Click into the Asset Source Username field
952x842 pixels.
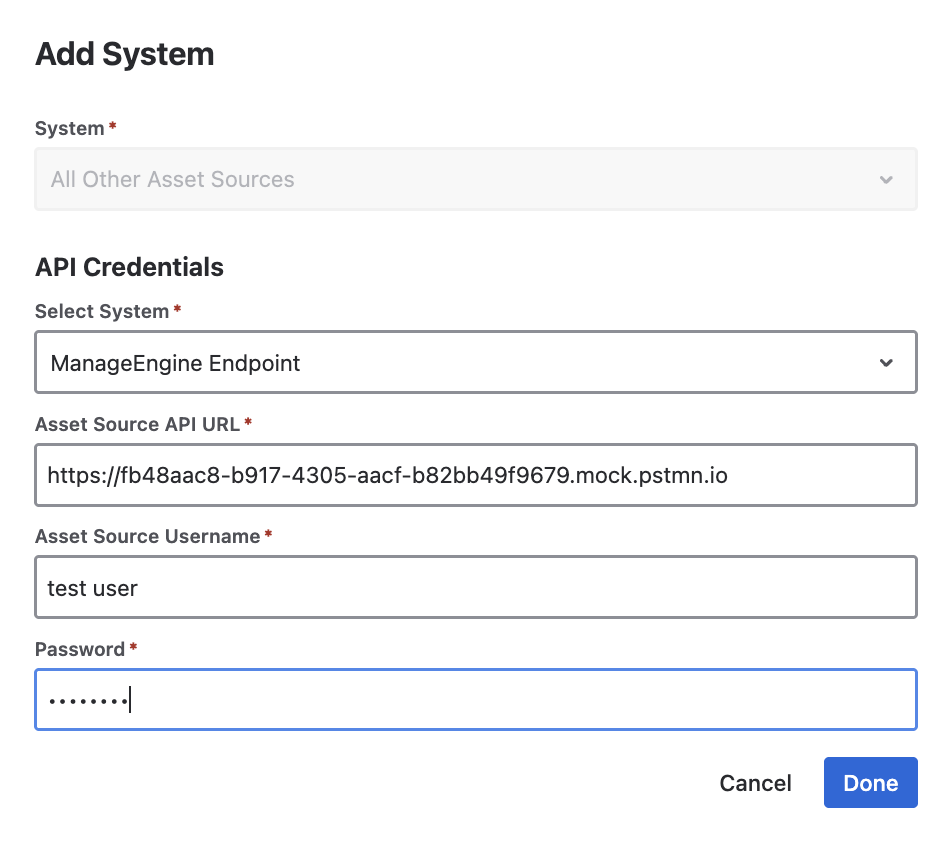coord(476,587)
